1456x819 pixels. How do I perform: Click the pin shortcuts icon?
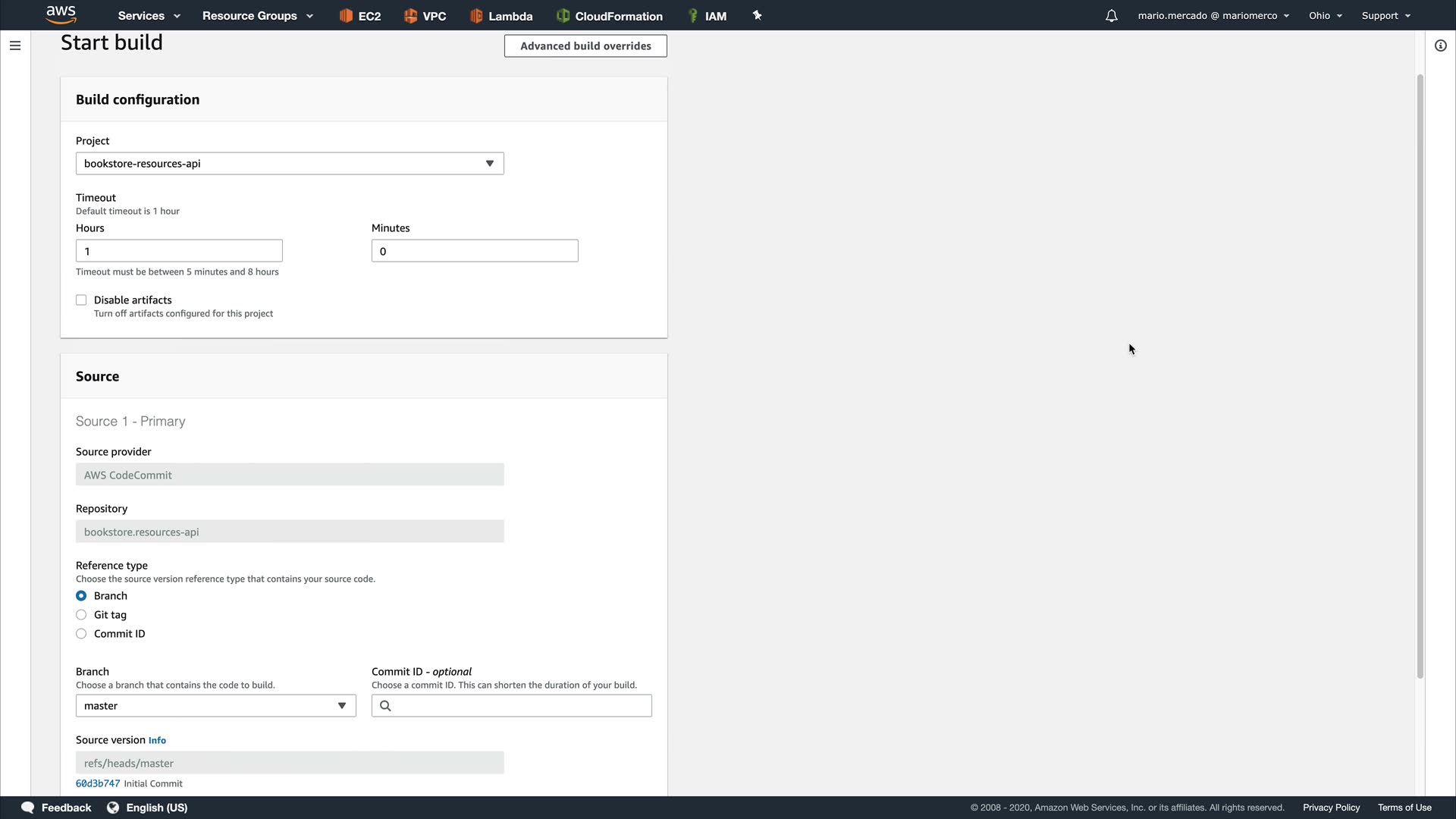[x=757, y=15]
